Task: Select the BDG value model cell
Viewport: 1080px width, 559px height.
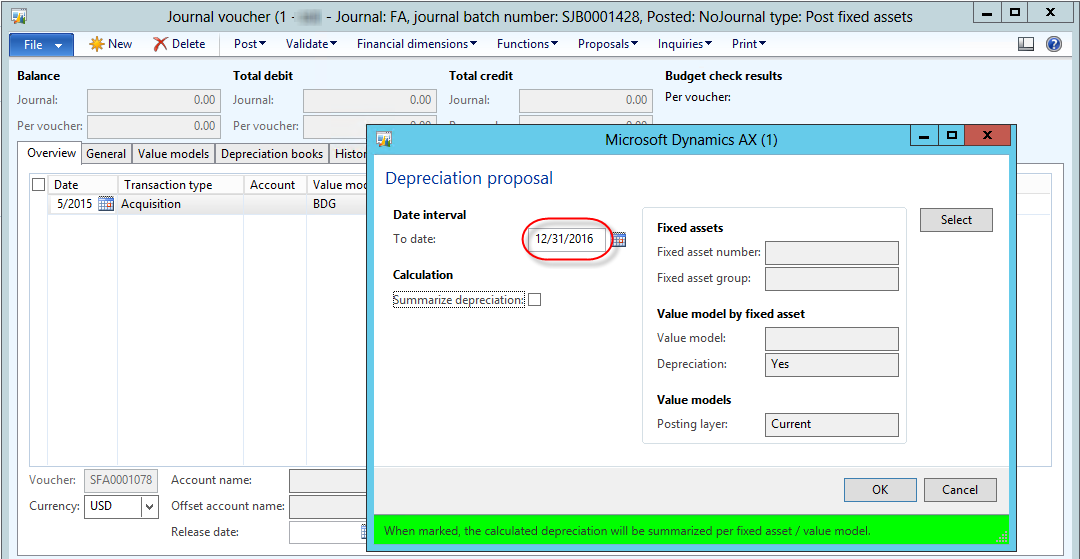Action: tap(338, 204)
